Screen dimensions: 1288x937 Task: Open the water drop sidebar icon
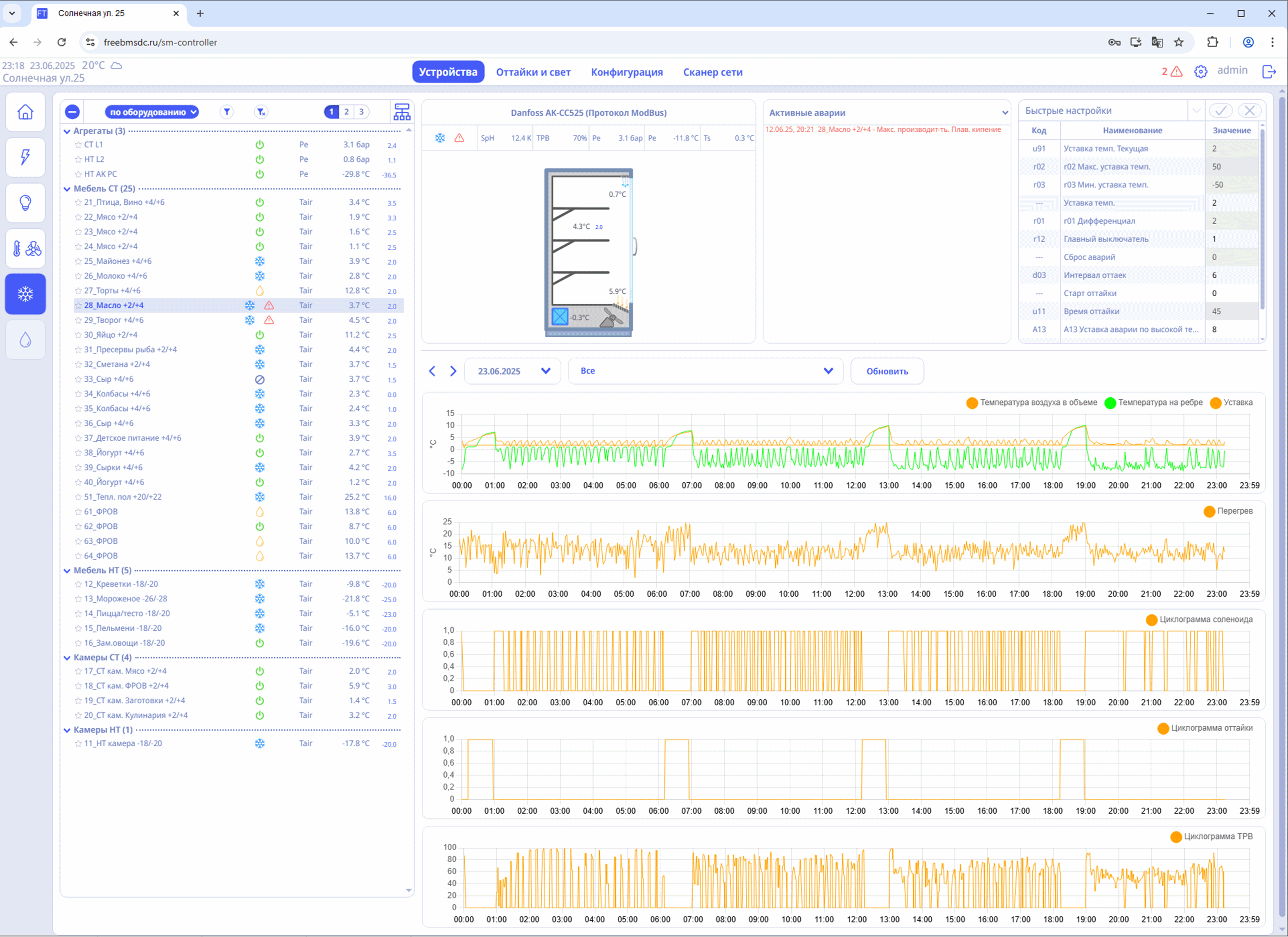click(x=25, y=340)
